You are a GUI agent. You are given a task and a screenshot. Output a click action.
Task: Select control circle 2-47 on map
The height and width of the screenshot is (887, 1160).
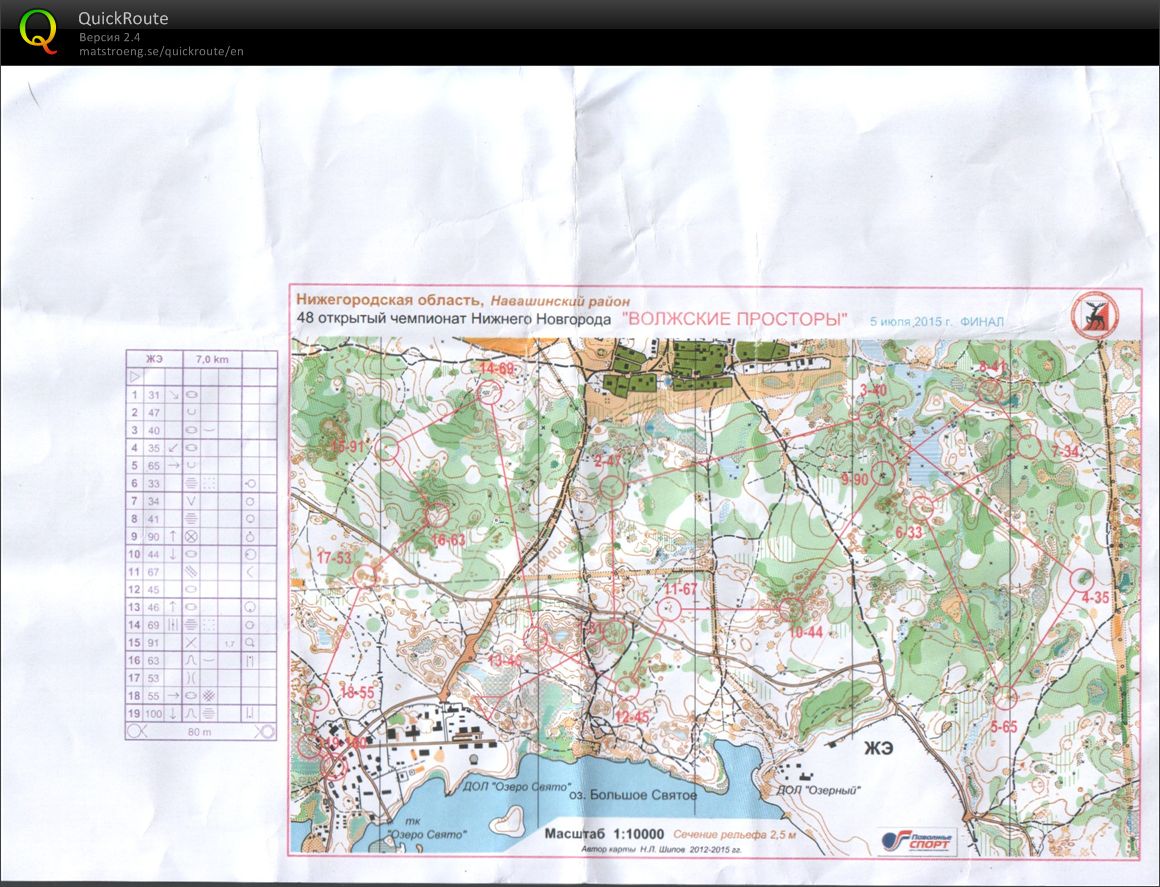612,487
